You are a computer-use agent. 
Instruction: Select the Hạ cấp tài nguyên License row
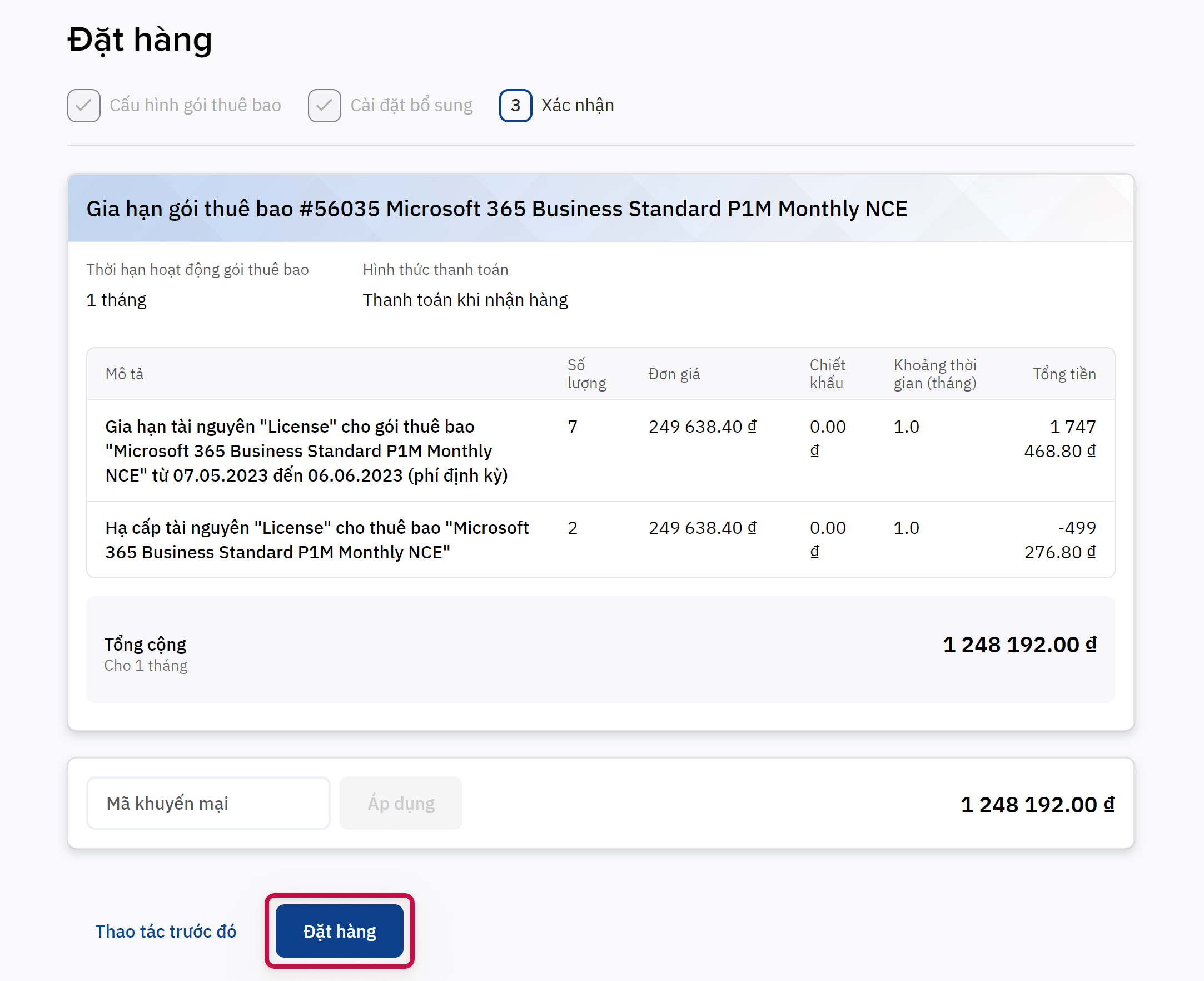[316, 539]
